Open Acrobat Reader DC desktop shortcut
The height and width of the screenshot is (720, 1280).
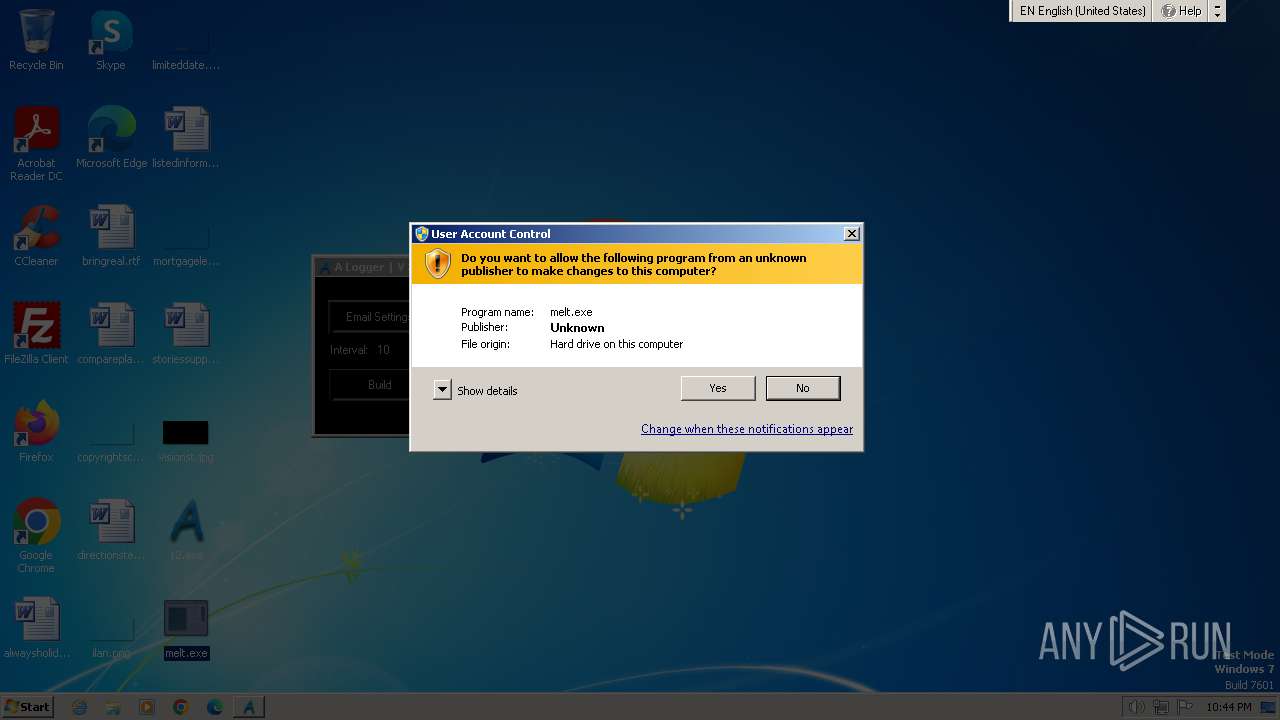(x=36, y=144)
